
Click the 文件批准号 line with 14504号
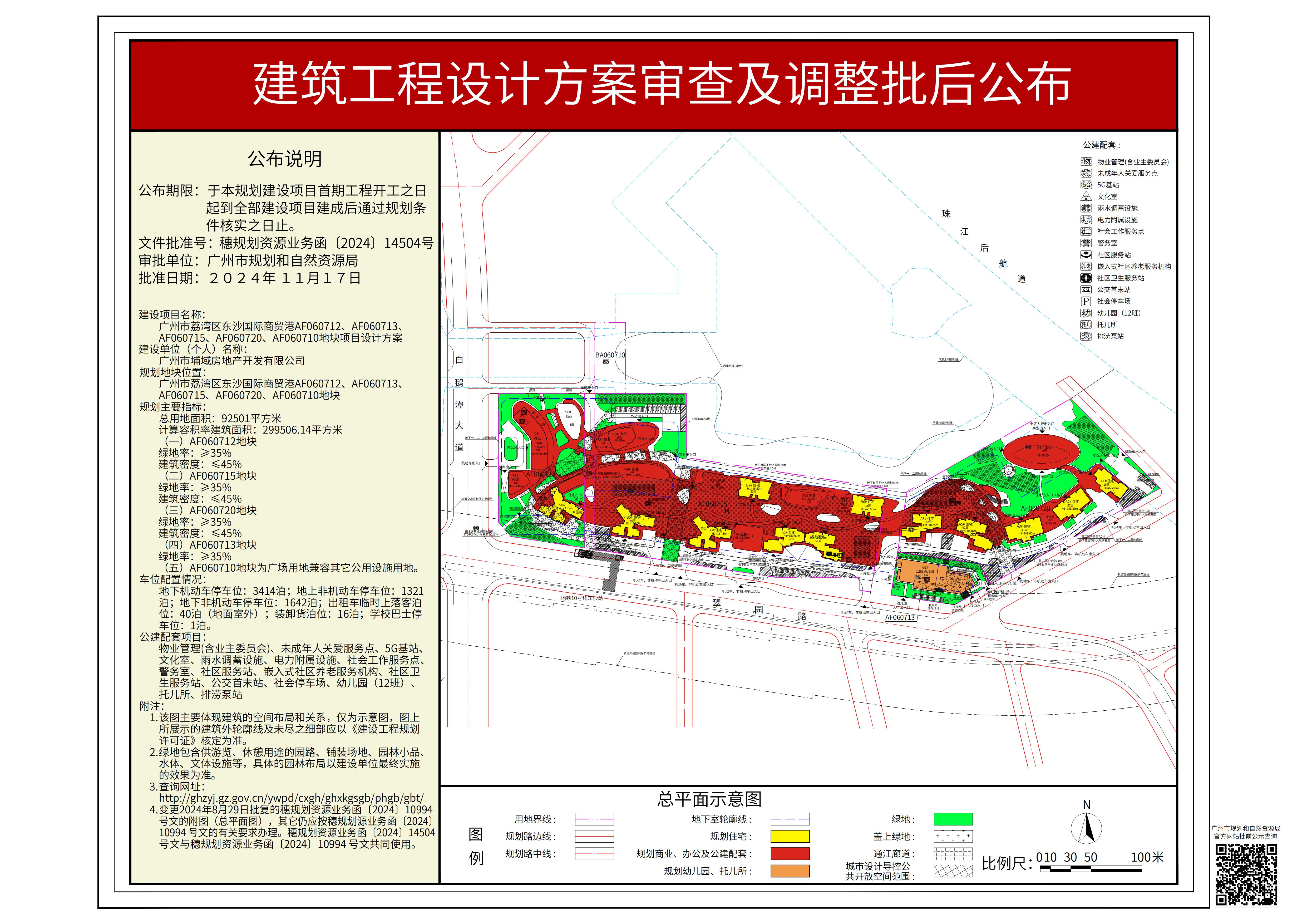(286, 244)
